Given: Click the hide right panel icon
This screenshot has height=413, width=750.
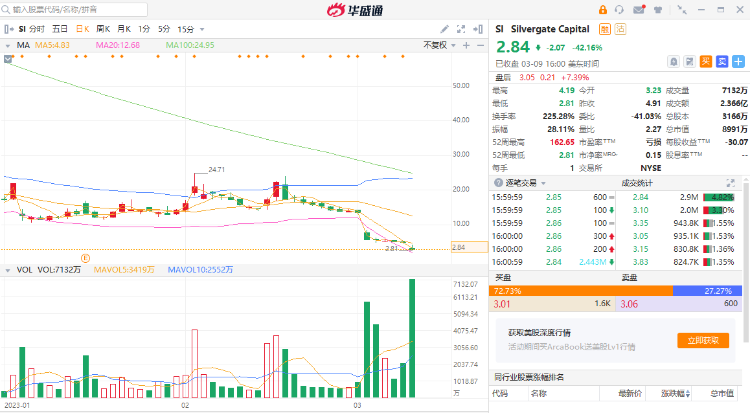Looking at the screenshot, I should pos(477,29).
